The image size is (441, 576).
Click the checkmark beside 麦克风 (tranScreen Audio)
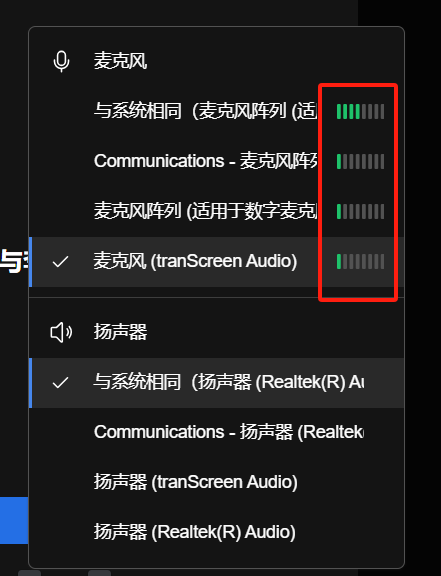[60, 262]
